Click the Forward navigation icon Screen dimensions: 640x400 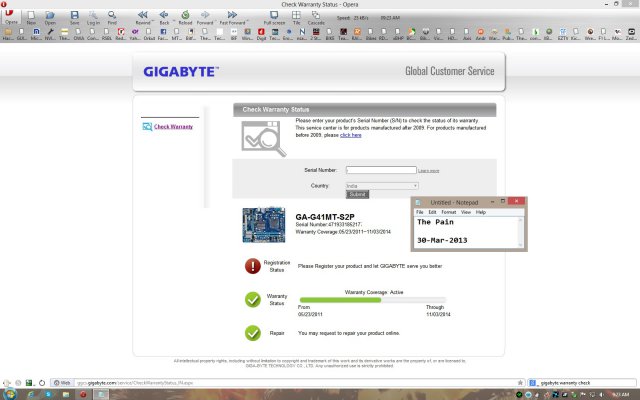205,17
